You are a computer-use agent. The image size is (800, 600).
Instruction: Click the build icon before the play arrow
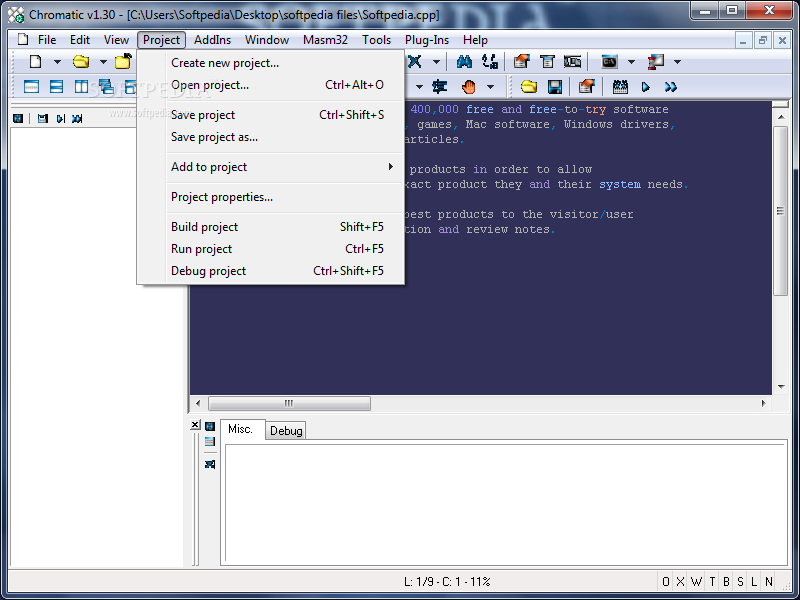pos(620,87)
